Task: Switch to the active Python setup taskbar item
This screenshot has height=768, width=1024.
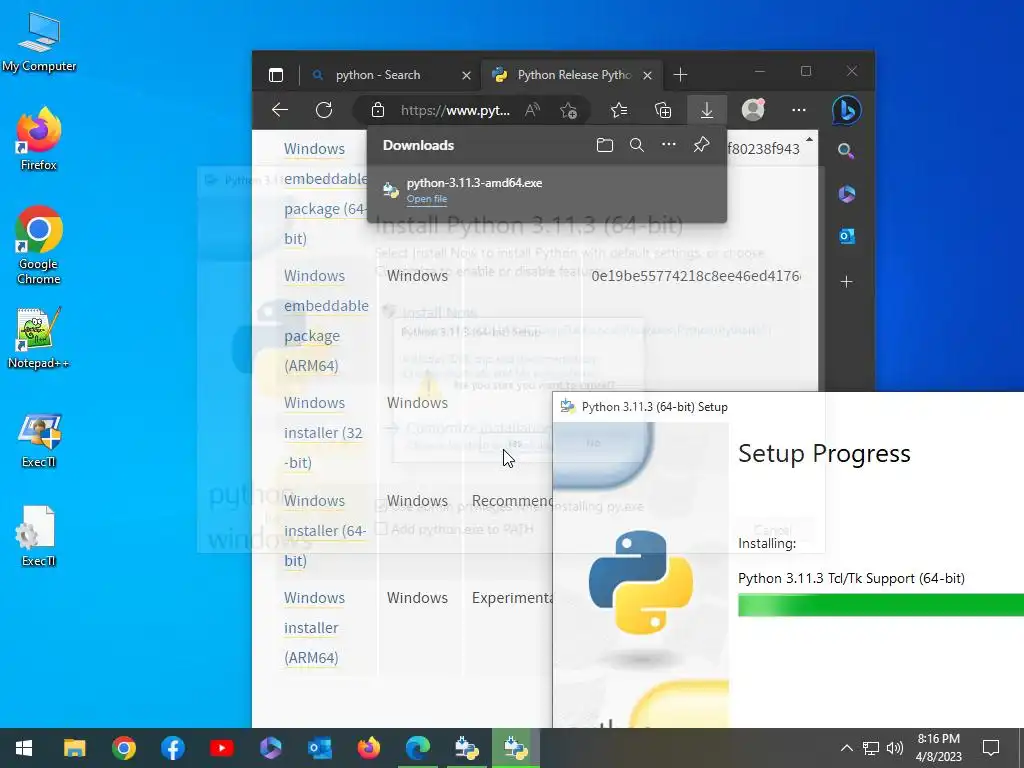Action: click(516, 748)
